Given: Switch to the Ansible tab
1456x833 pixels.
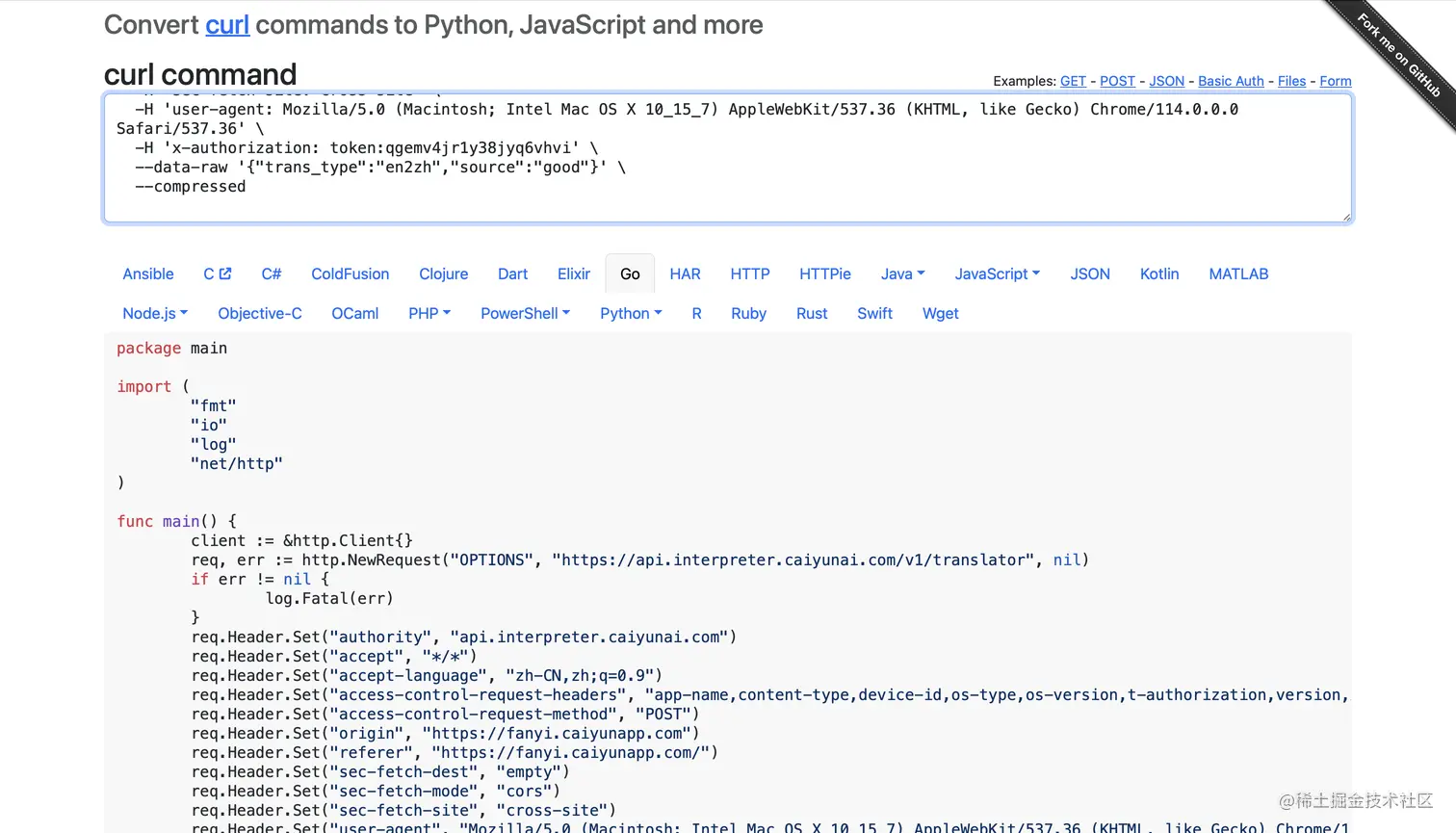Looking at the screenshot, I should pos(148,273).
